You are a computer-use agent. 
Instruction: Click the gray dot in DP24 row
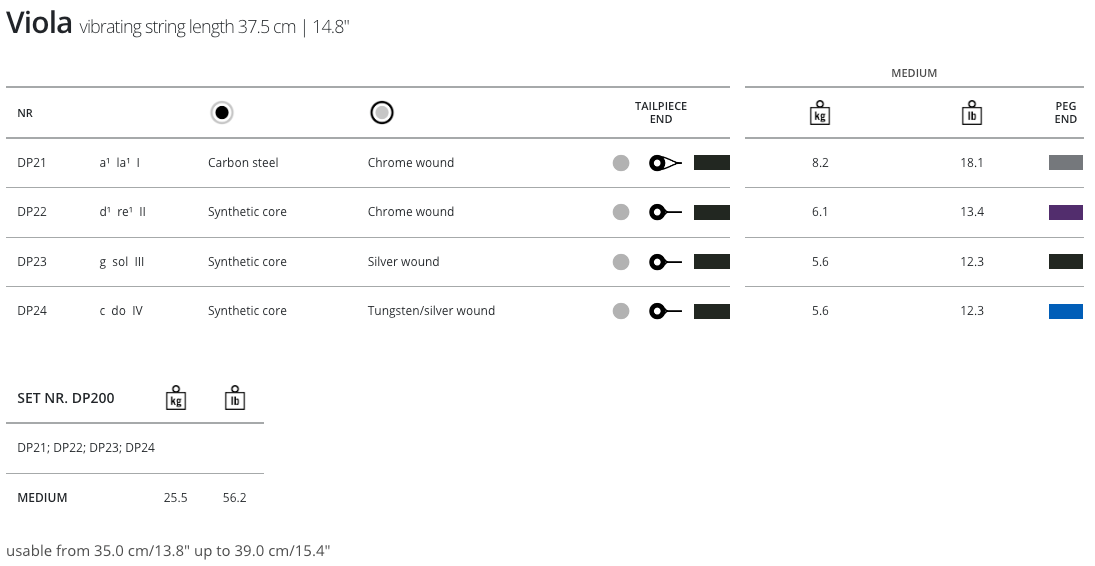621,311
